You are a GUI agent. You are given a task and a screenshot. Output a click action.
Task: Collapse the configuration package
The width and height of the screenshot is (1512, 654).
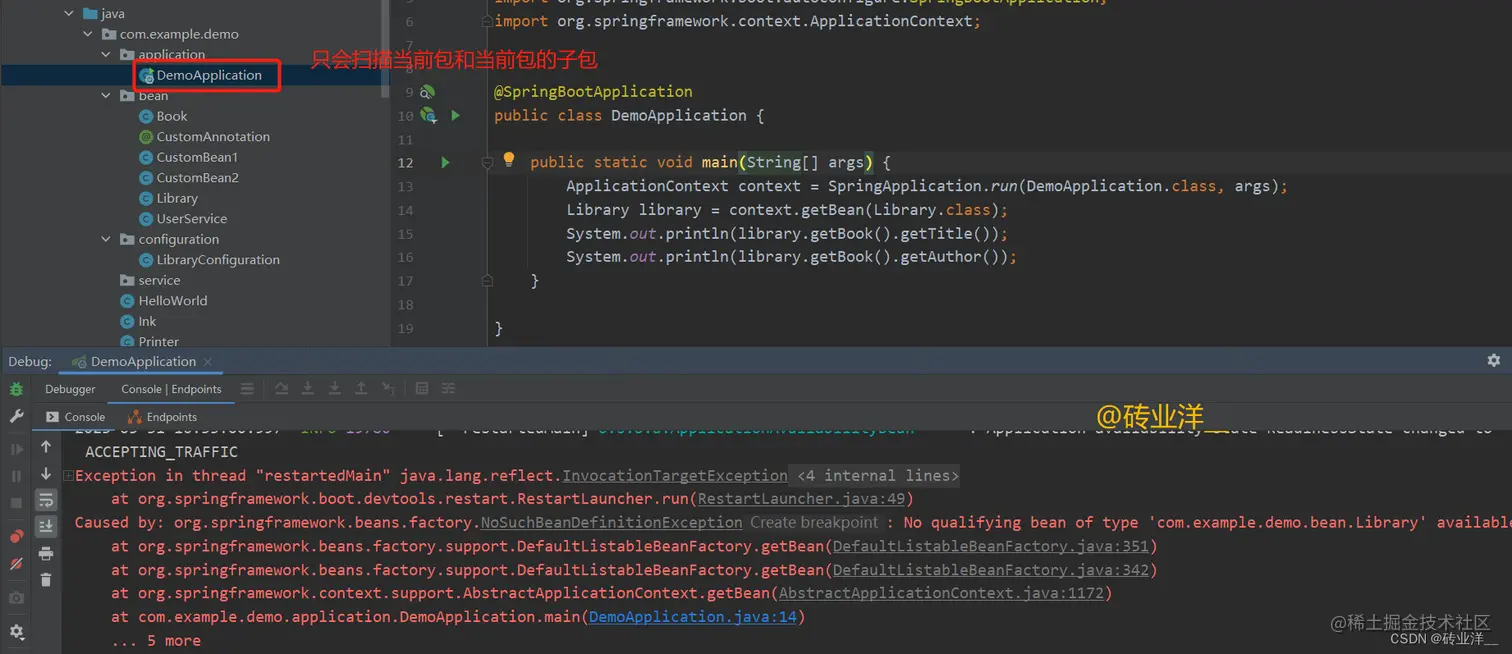[107, 239]
